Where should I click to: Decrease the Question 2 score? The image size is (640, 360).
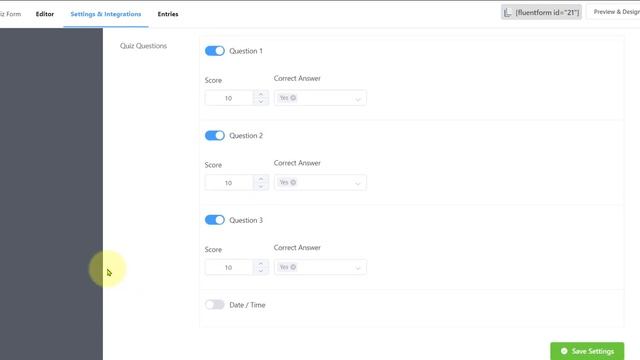click(261, 186)
